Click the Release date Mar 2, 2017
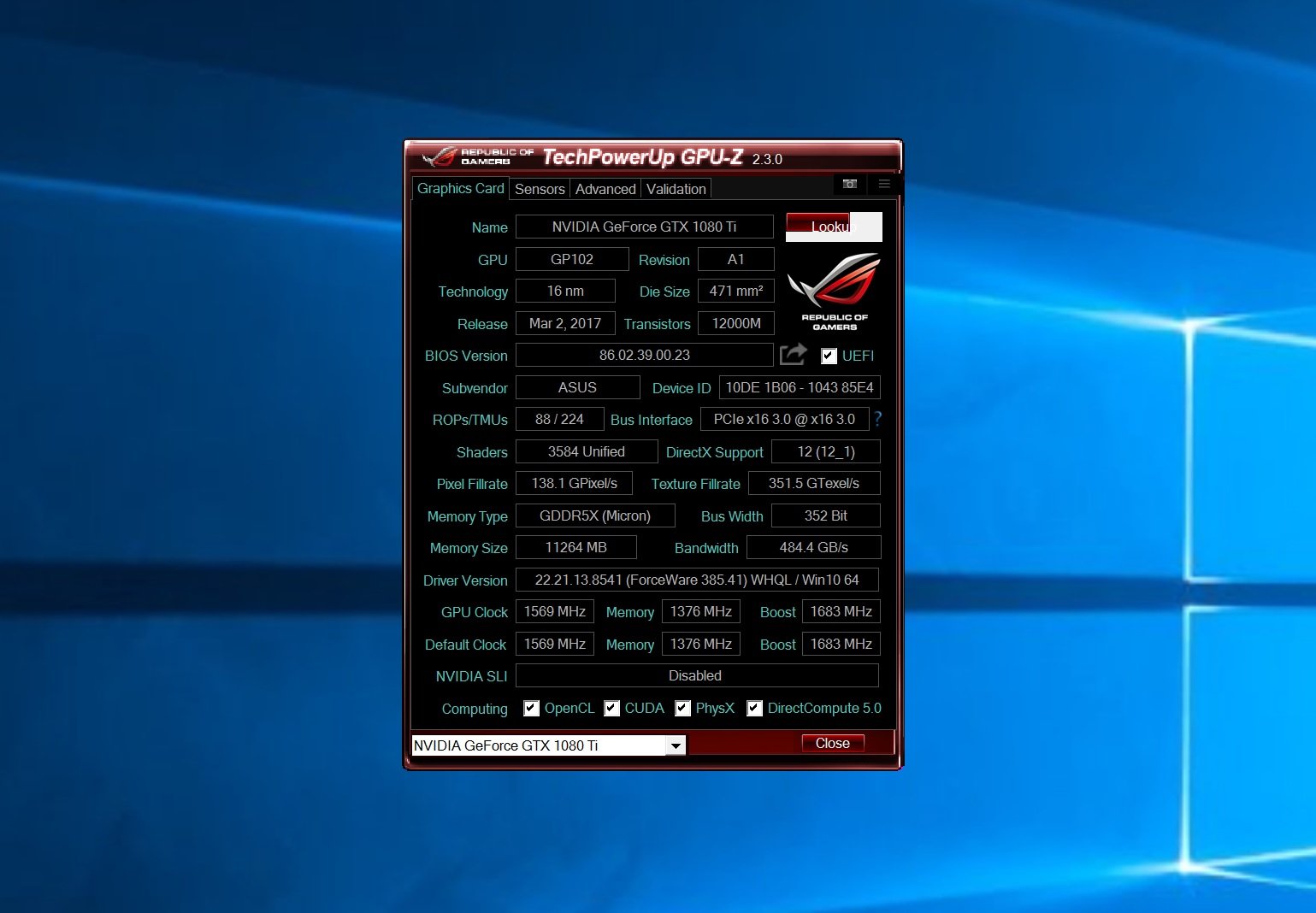Screen dimensions: 1316x913 565,323
